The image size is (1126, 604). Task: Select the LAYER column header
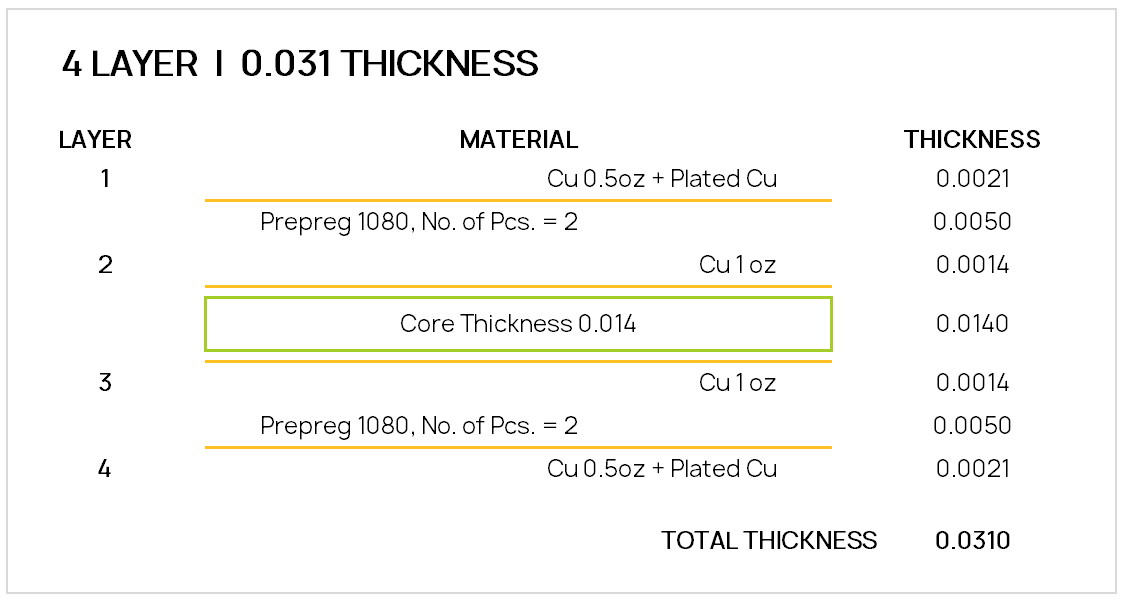95,140
